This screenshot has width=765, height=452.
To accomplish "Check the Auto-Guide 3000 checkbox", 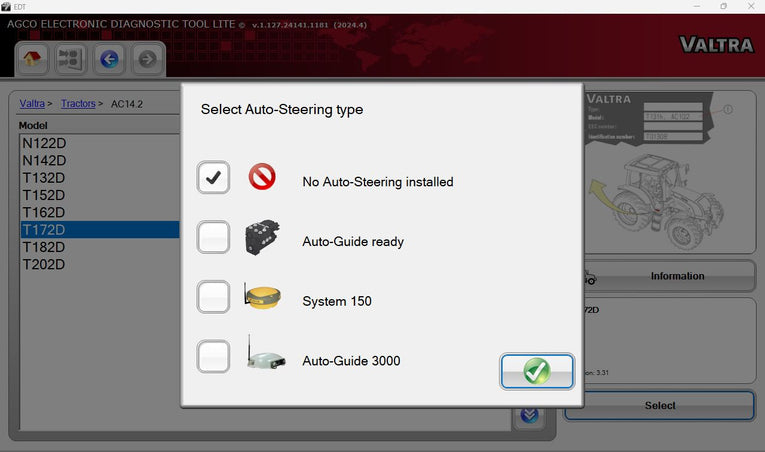I will (213, 356).
